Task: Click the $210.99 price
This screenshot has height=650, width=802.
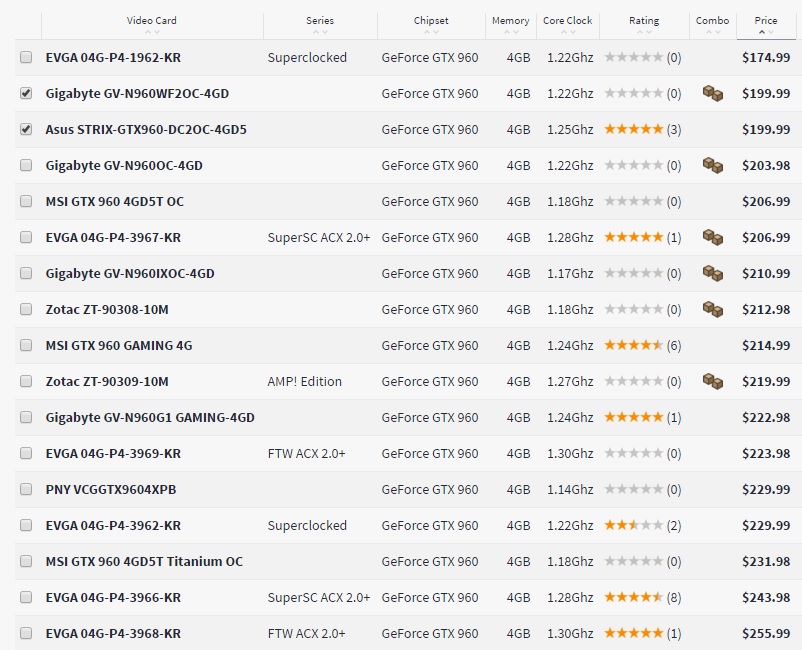Action: point(766,273)
